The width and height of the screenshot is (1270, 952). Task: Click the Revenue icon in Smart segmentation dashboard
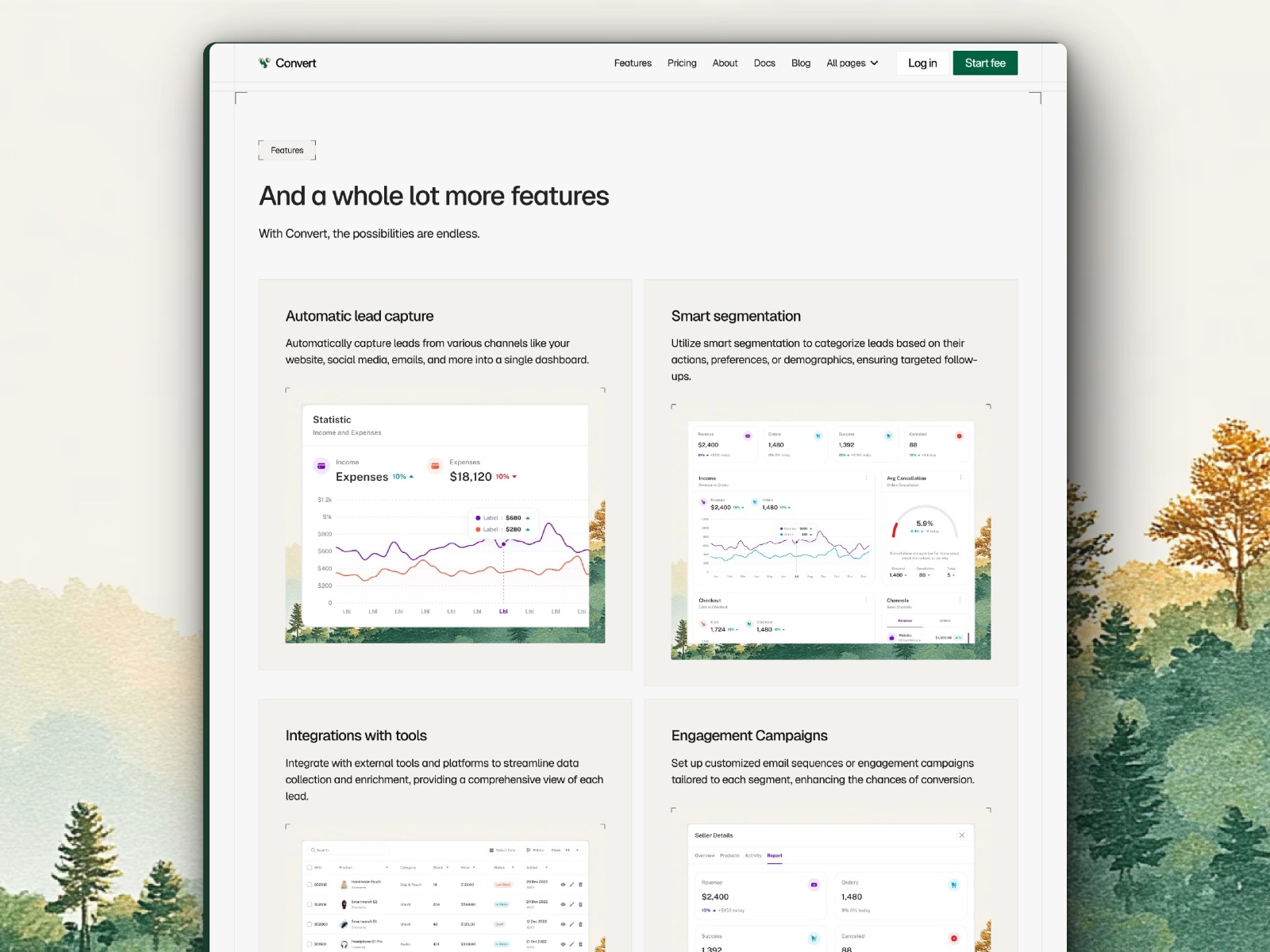point(747,436)
